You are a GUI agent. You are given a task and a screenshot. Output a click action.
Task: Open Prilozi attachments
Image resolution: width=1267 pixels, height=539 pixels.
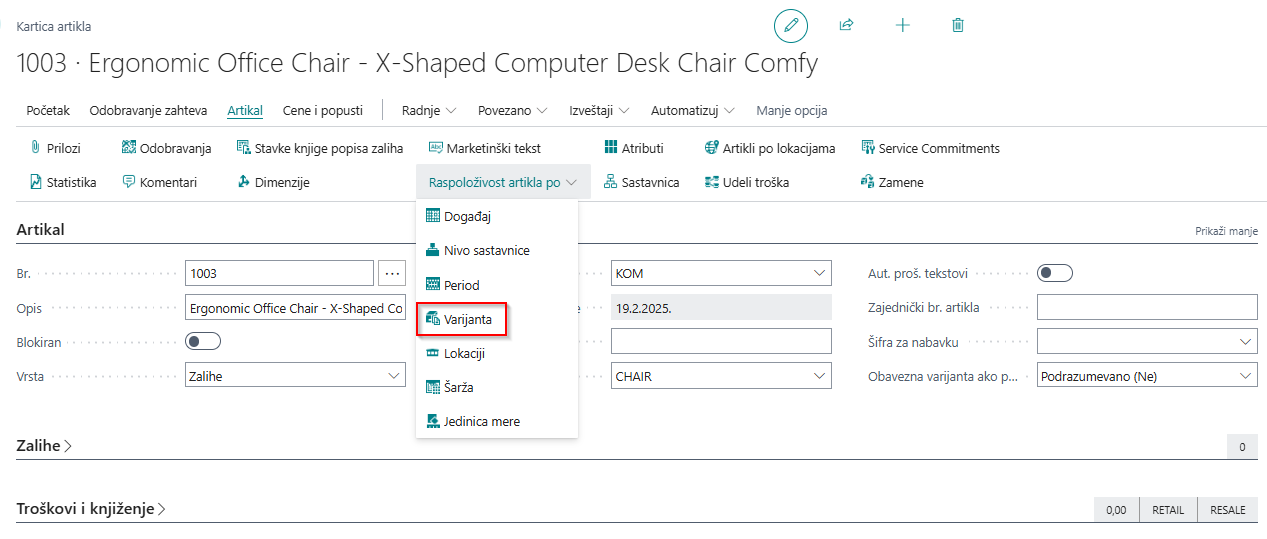(55, 148)
